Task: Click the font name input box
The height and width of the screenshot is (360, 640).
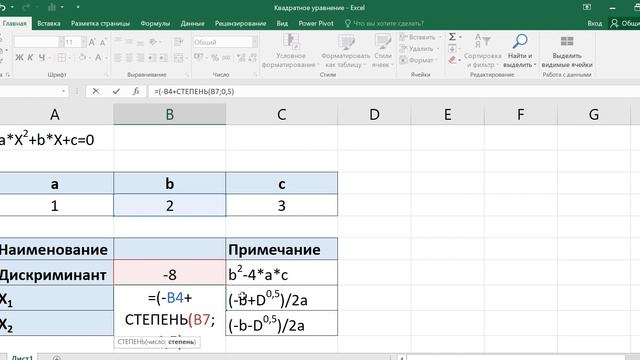Action: point(36,42)
